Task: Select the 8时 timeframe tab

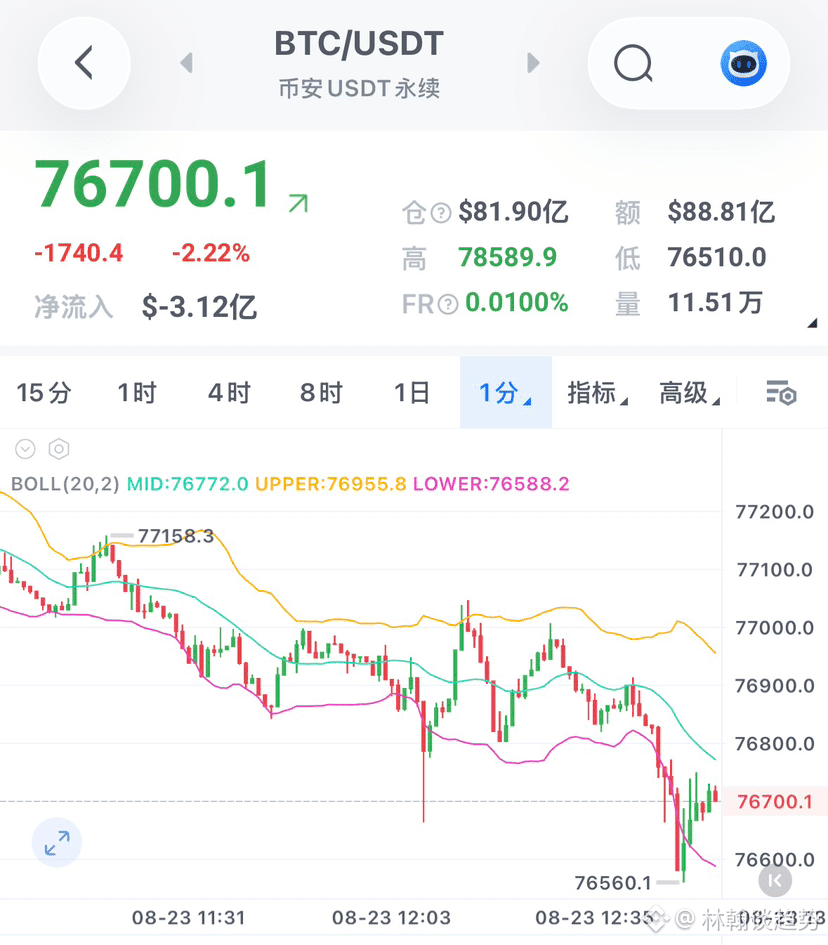Action: pos(321,393)
